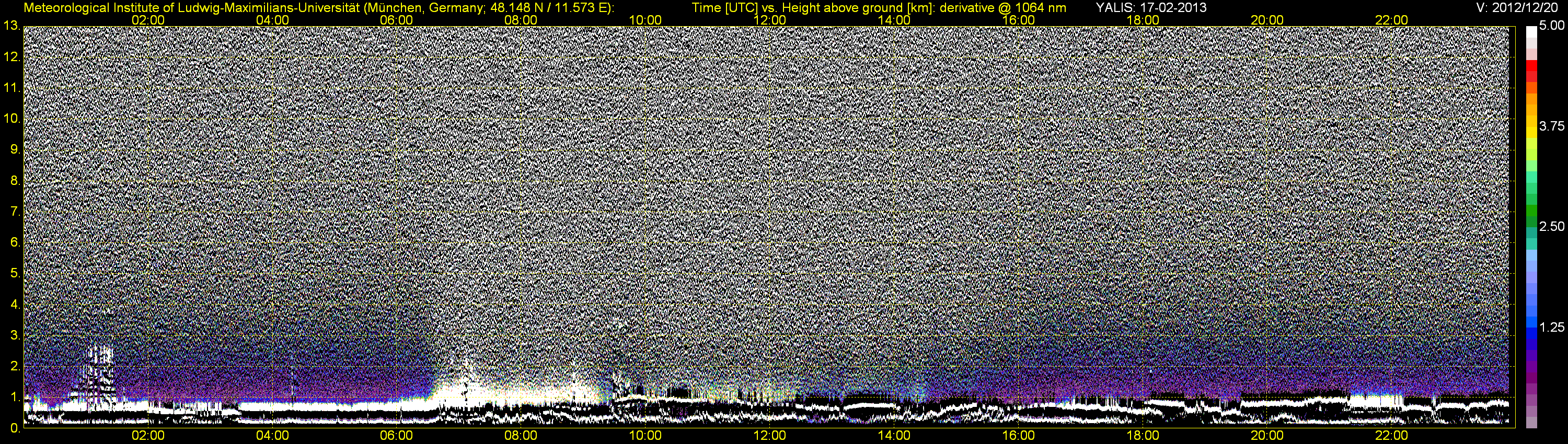The width and height of the screenshot is (1568, 444).
Task: Click the 12. km height axis label
Action: 11,57
